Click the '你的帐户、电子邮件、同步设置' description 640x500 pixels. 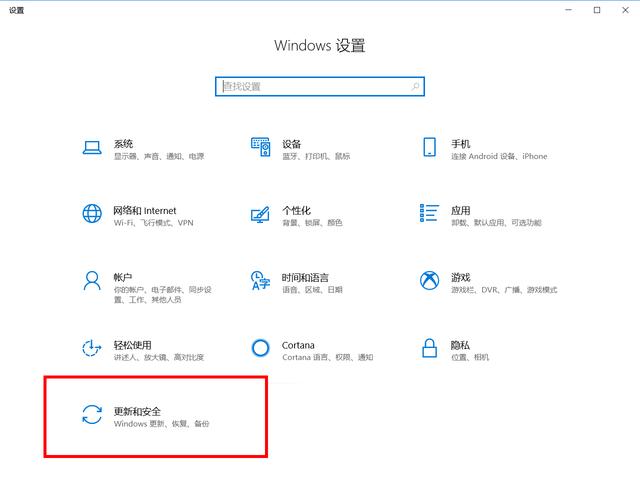click(162, 295)
